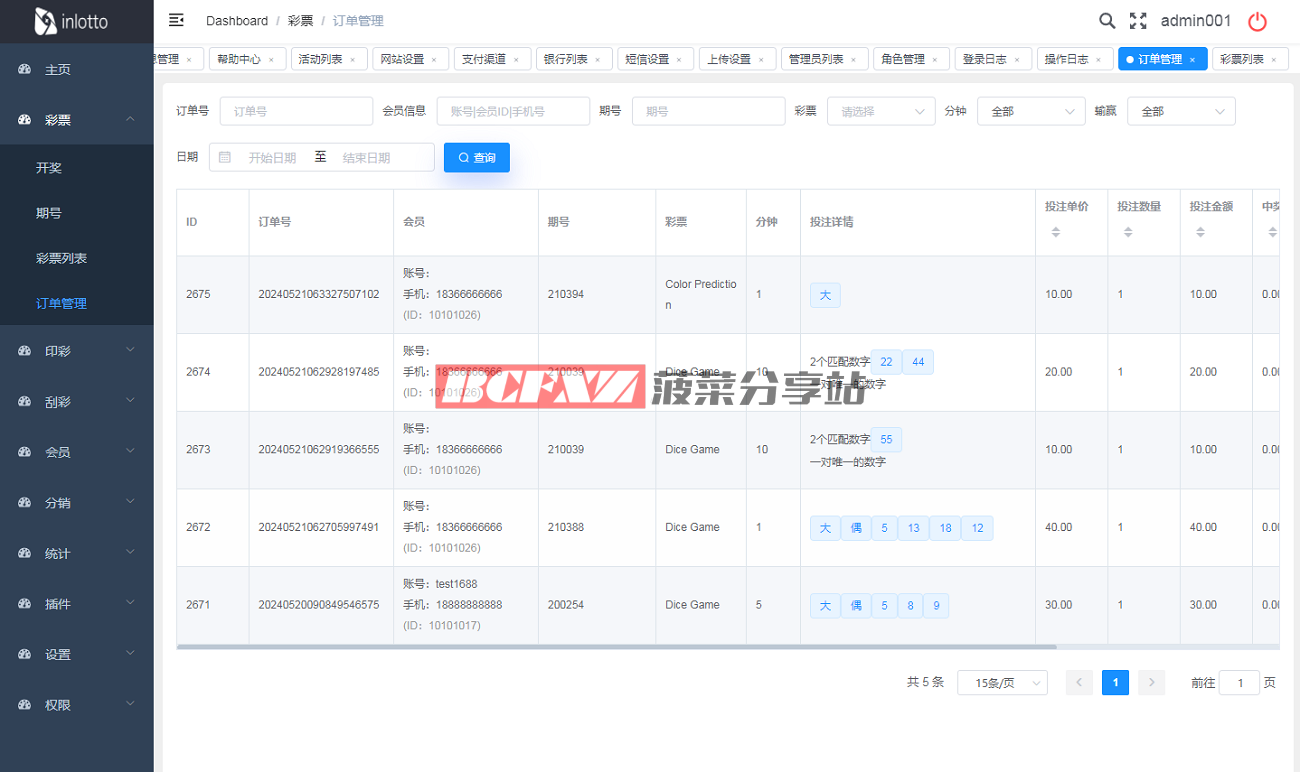
Task: Expand the 统计 sidebar menu
Action: (77, 553)
